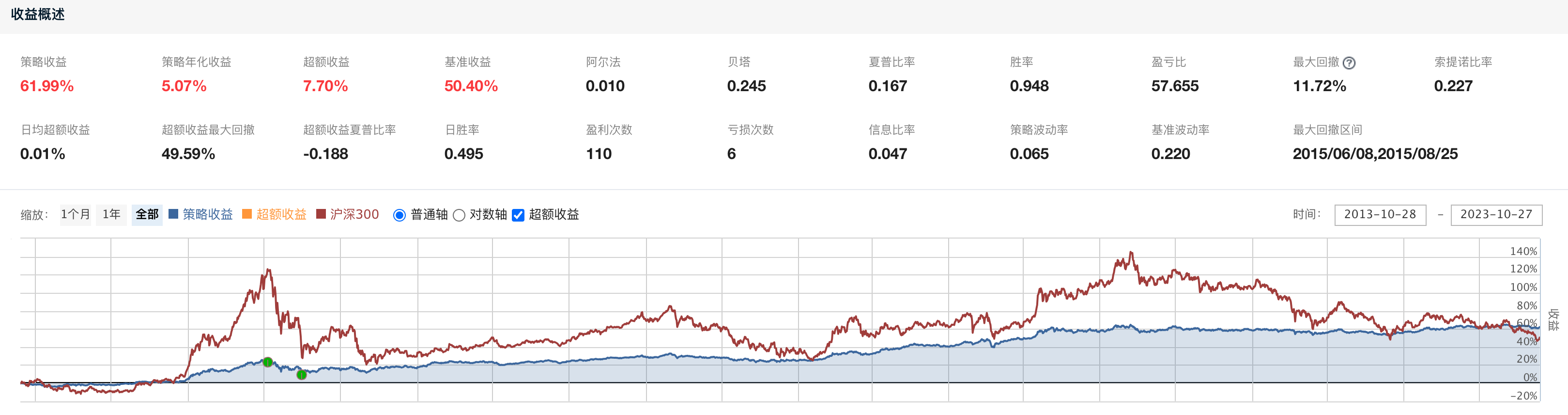
Task: Uncheck the 超额收益 checkbox
Action: click(518, 215)
